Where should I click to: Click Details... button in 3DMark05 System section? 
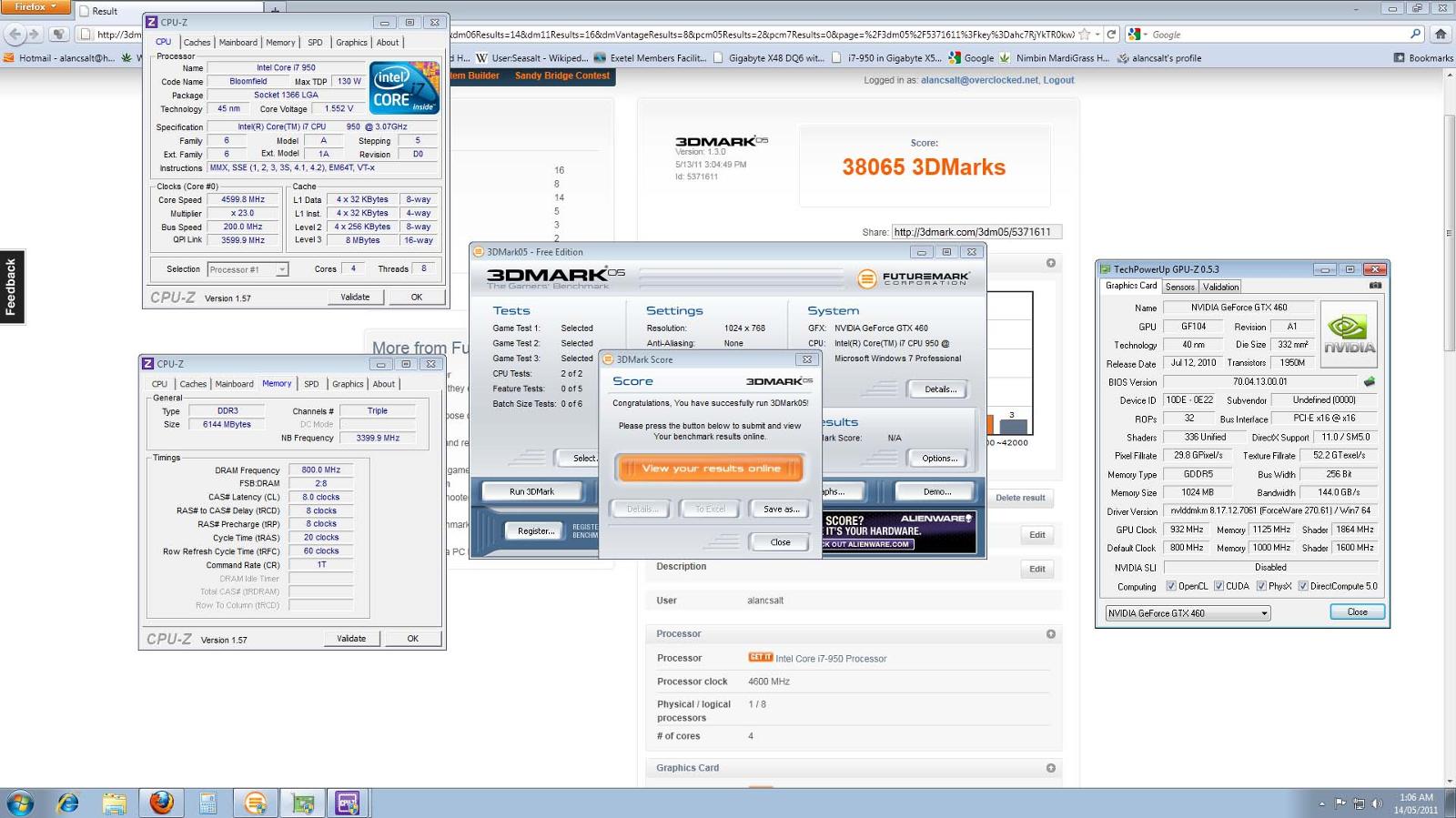click(x=939, y=389)
